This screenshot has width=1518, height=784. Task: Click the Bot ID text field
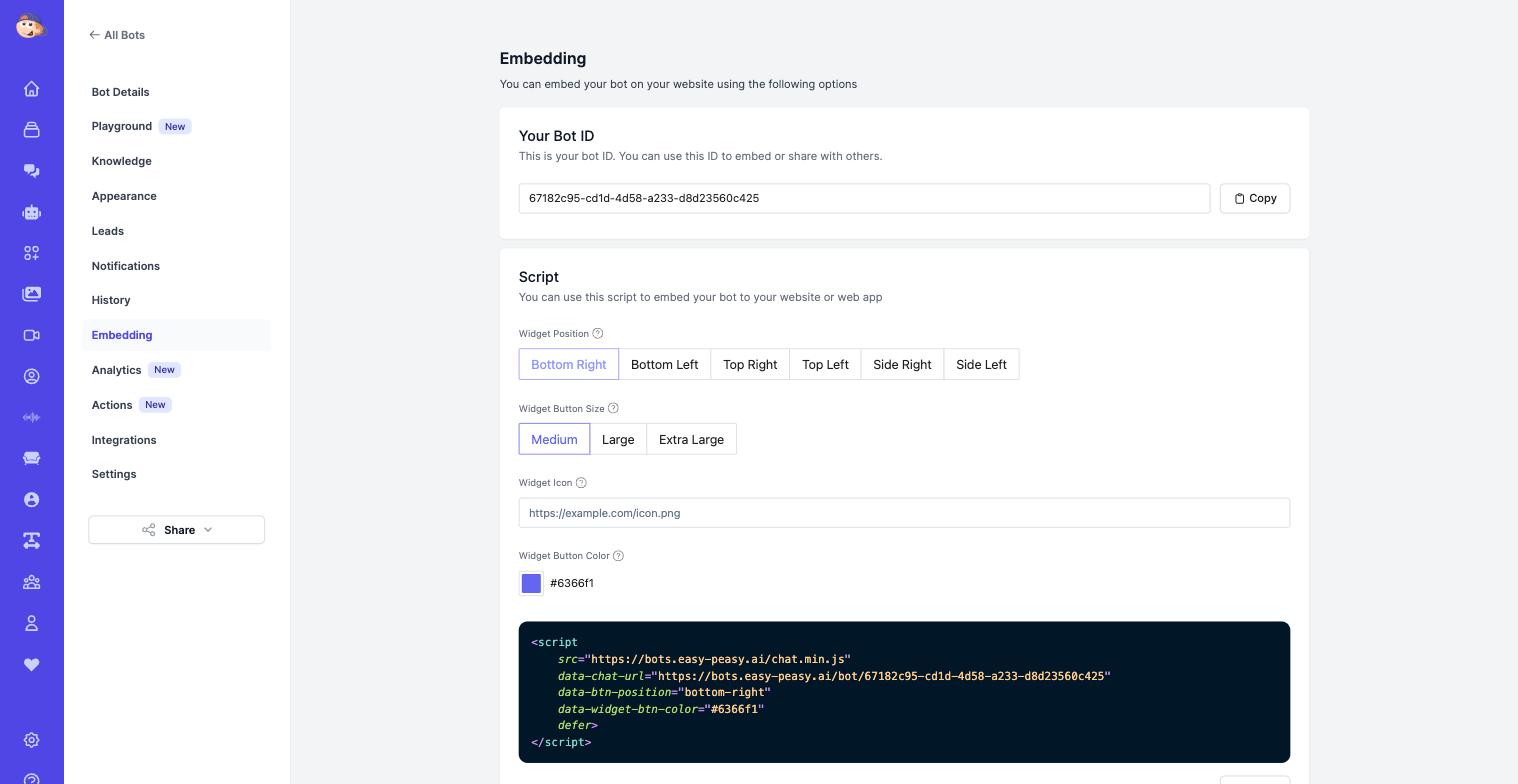[864, 198]
